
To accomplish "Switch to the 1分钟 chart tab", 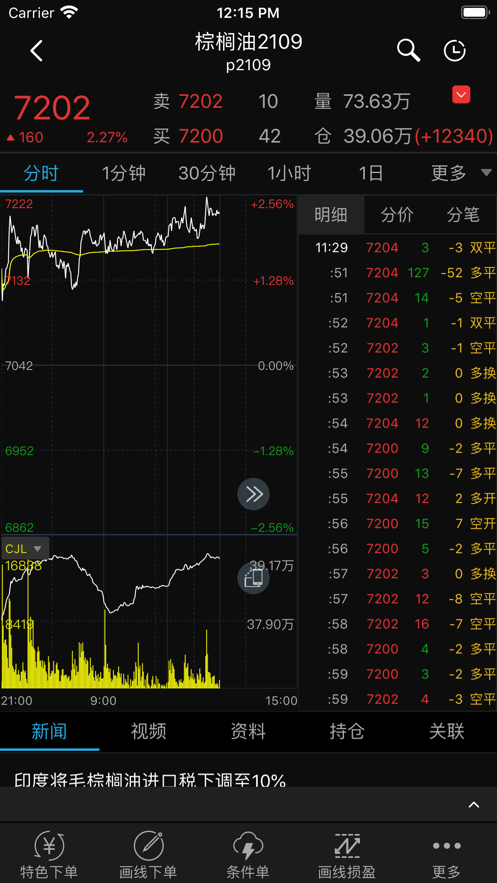I will point(124,173).
